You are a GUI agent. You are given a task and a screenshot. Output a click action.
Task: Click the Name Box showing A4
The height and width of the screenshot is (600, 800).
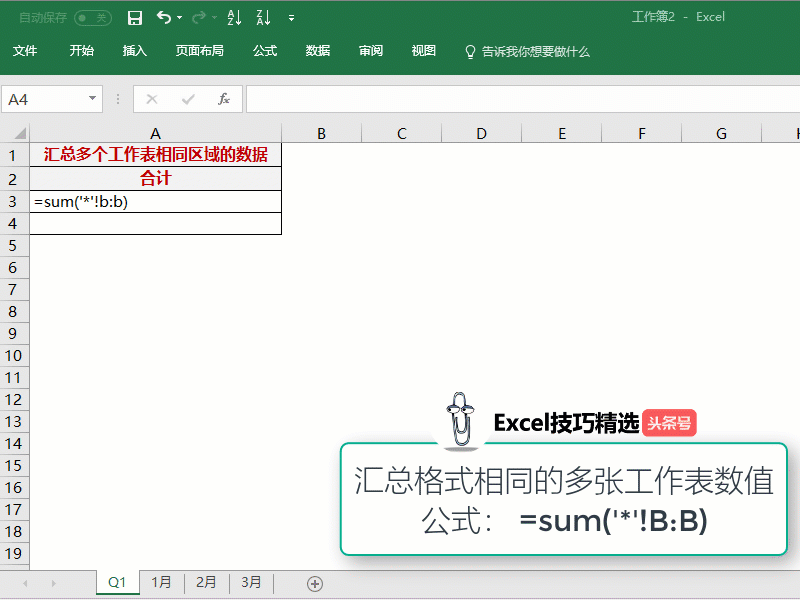pyautogui.click(x=46, y=99)
